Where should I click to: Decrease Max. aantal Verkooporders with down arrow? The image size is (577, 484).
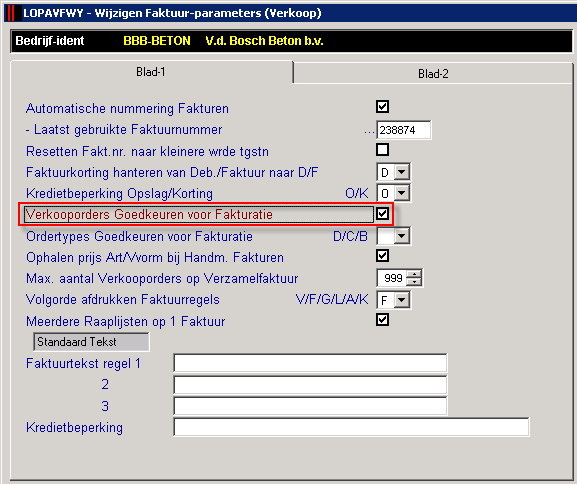[414, 282]
